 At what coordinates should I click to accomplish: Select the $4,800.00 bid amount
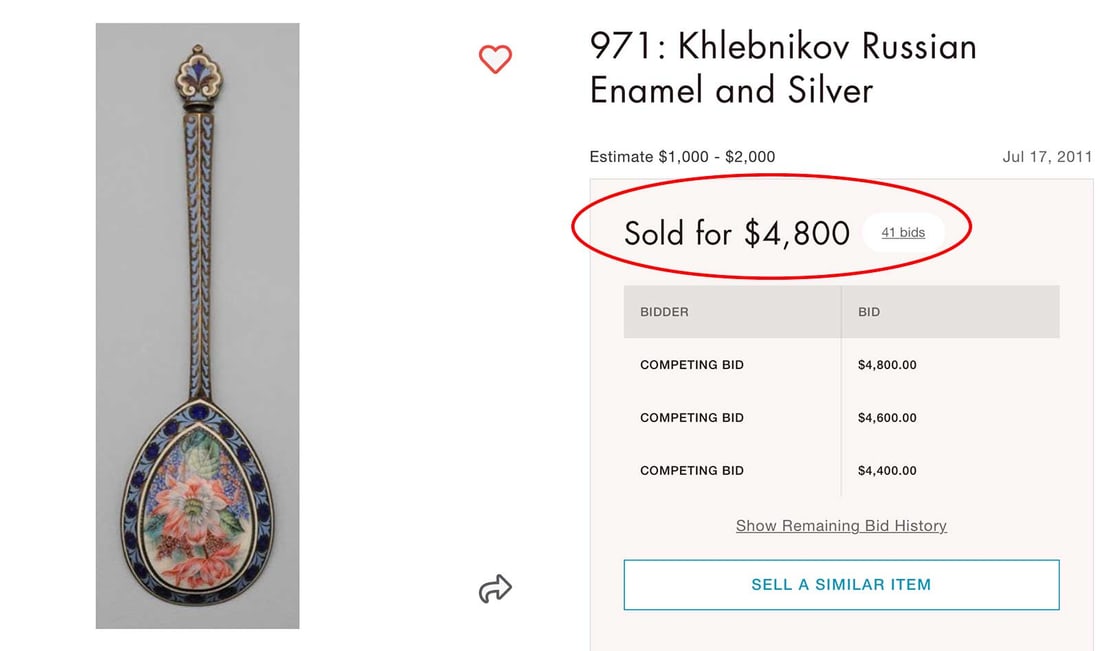(x=887, y=365)
